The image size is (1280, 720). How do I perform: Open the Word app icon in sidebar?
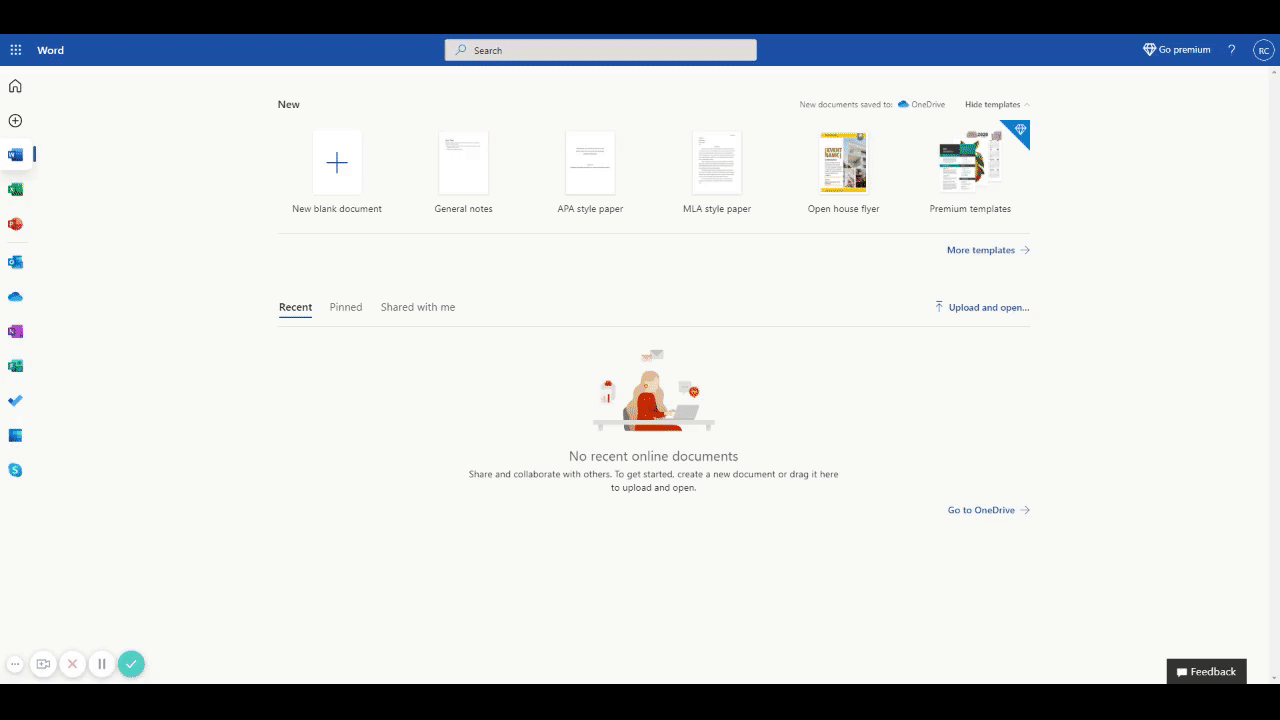click(15, 154)
